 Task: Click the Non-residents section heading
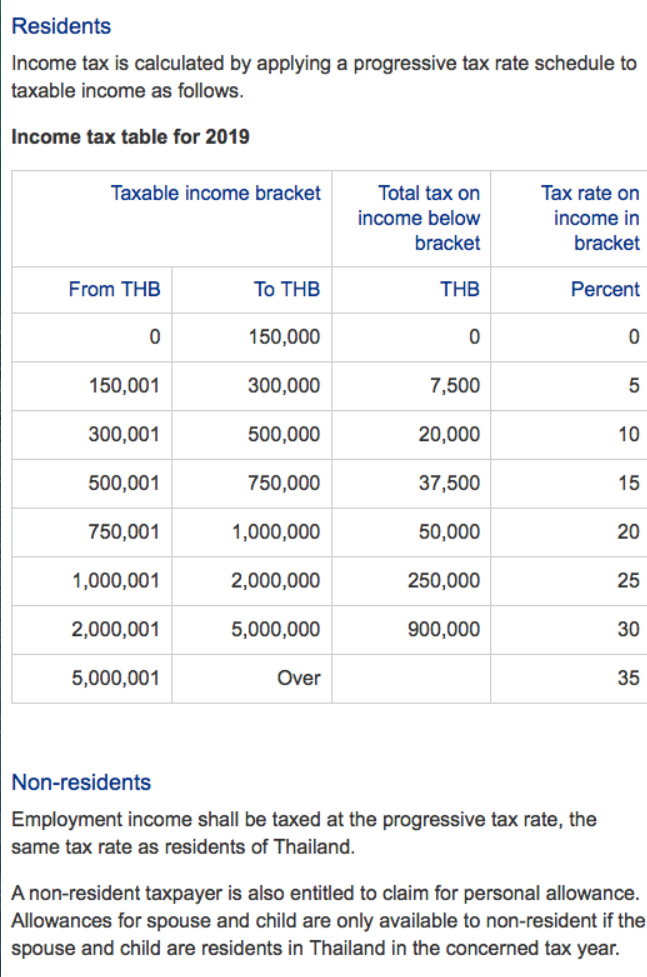coord(81,782)
